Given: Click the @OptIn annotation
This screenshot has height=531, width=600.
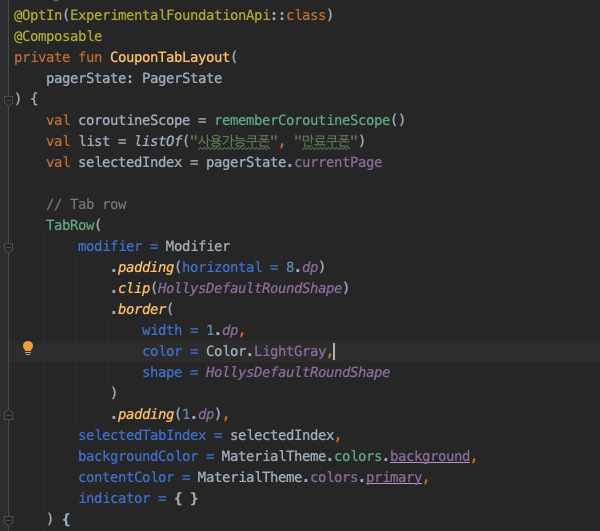Looking at the screenshot, I should pyautogui.click(x=38, y=15).
